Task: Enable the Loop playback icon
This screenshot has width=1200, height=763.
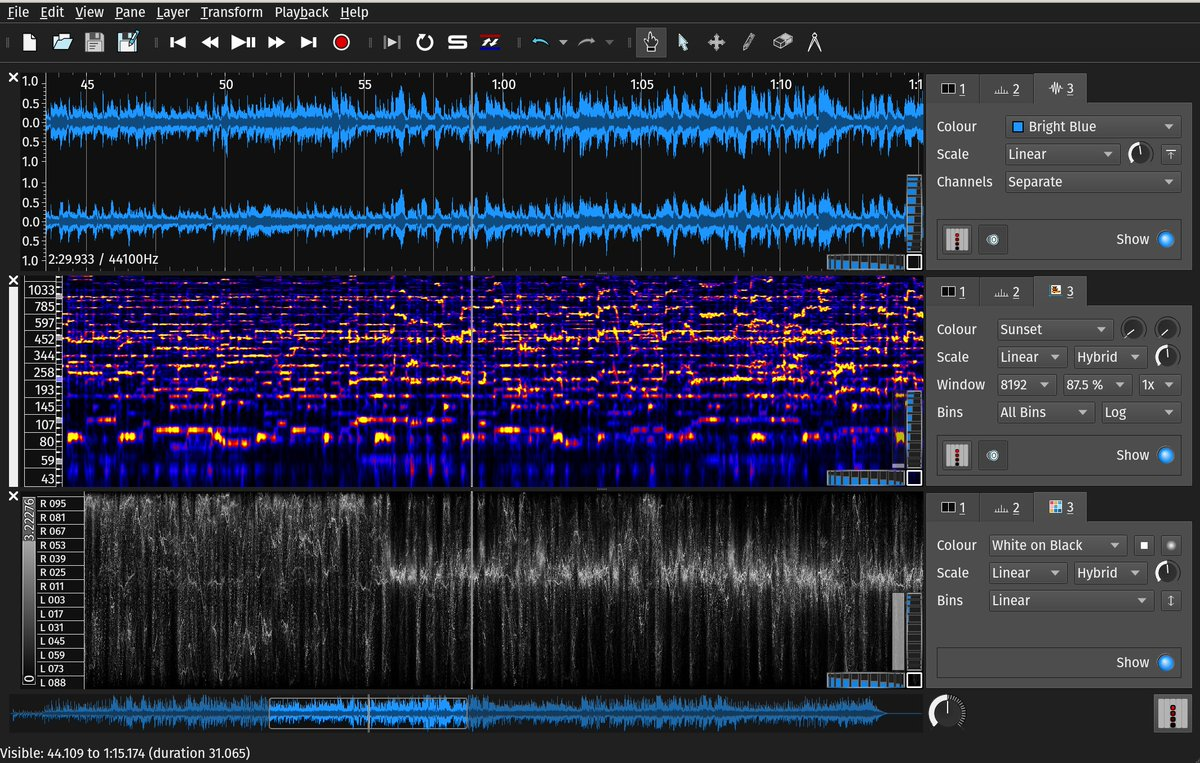Action: click(x=425, y=42)
